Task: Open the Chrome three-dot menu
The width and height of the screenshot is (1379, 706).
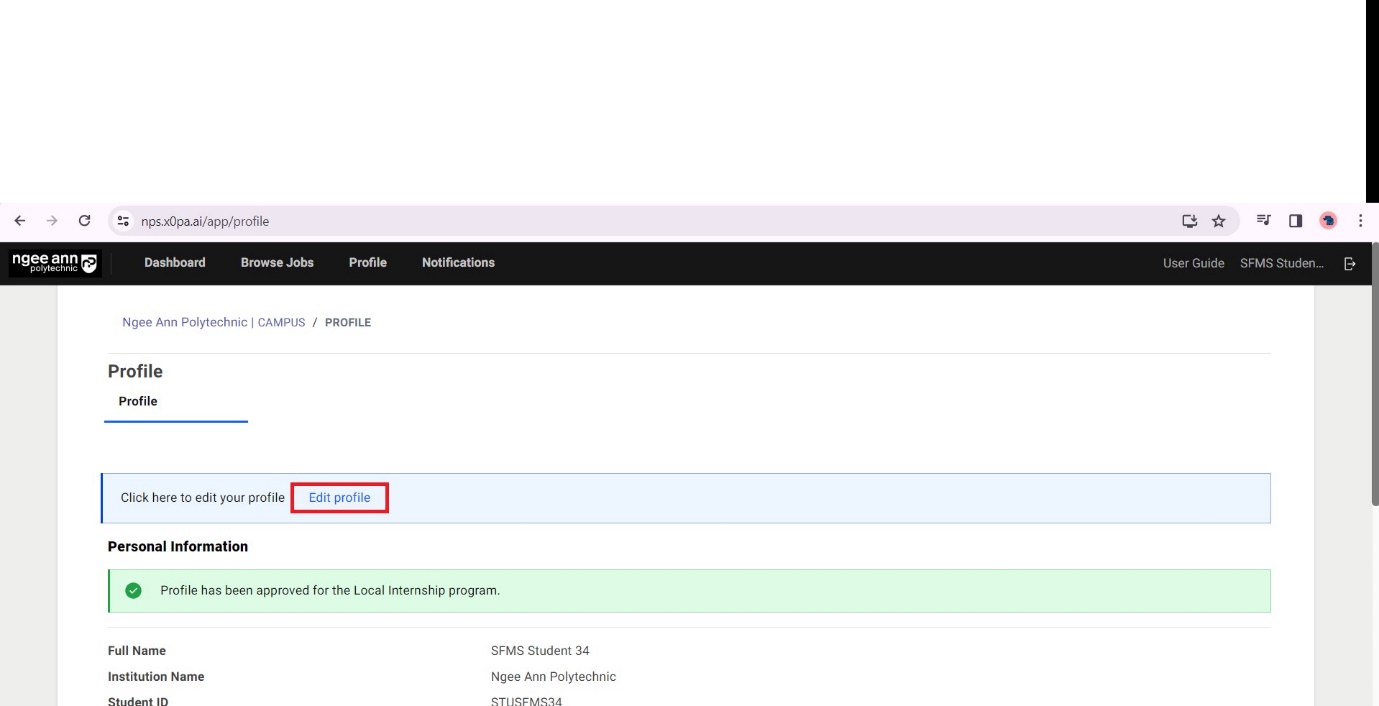Action: pos(1360,222)
